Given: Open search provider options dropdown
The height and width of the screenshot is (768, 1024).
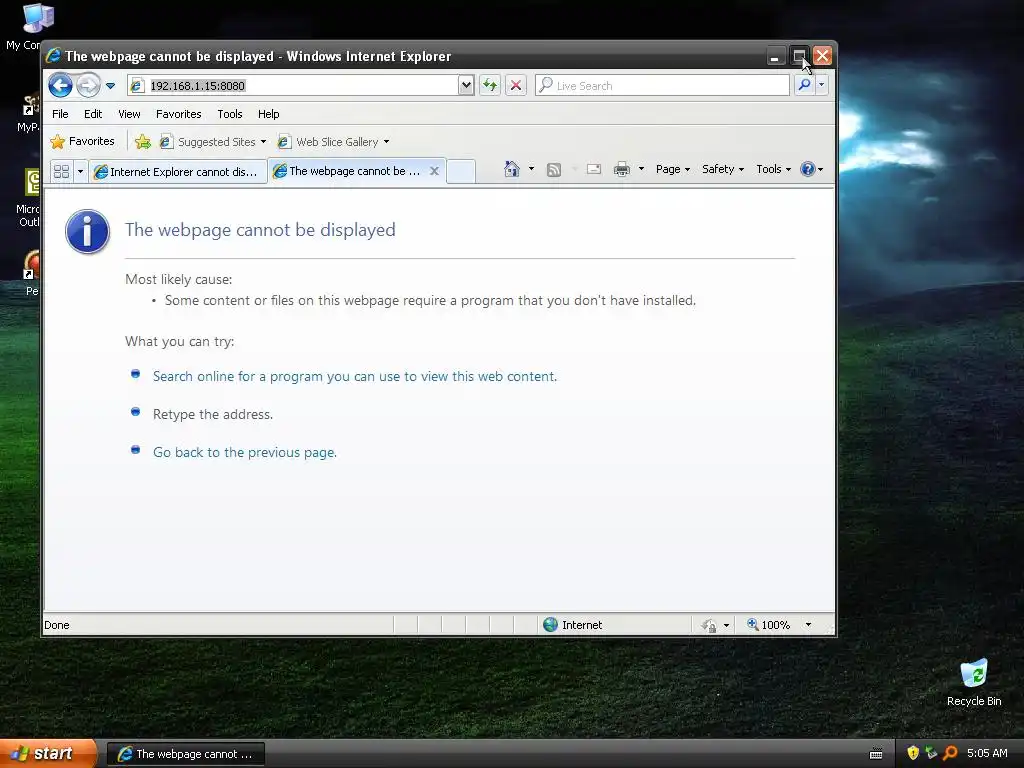Looking at the screenshot, I should point(822,85).
